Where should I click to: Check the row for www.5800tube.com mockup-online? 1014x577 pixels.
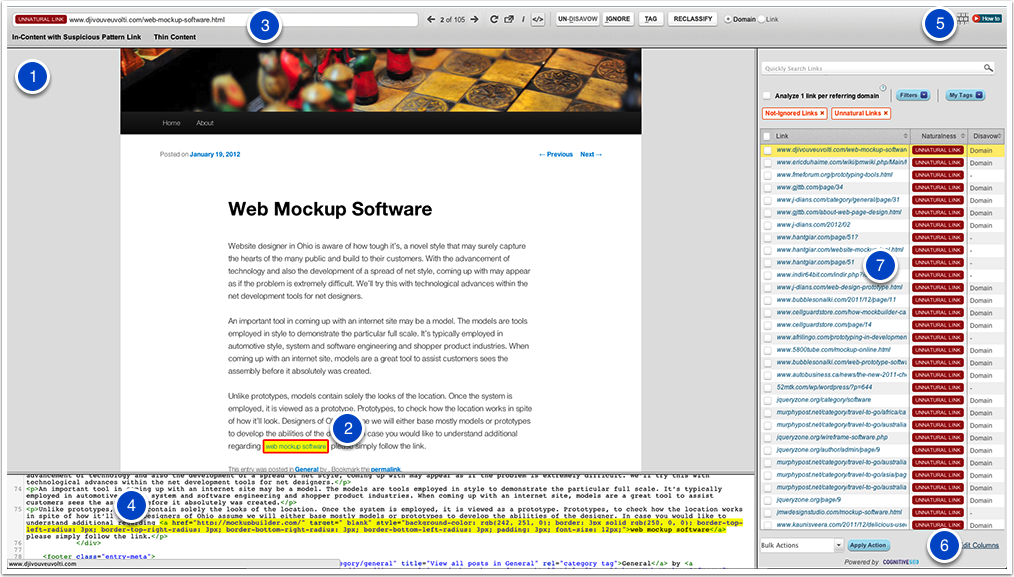coord(768,351)
